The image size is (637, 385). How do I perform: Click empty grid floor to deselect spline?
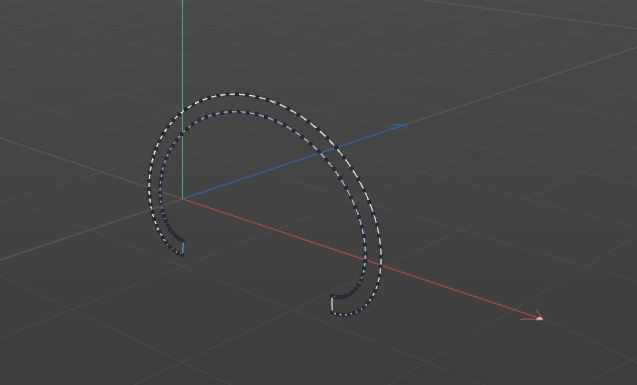(488, 203)
